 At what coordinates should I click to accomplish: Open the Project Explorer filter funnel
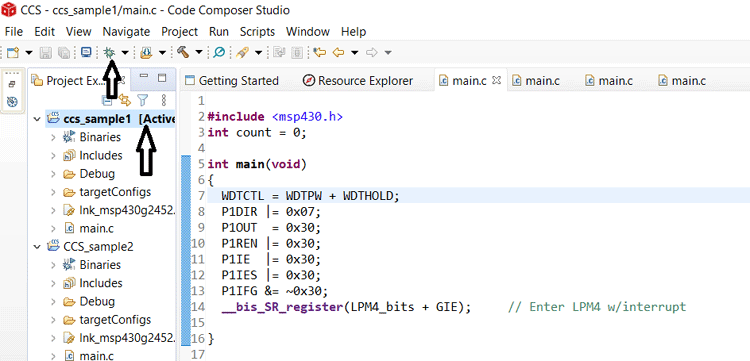(143, 100)
